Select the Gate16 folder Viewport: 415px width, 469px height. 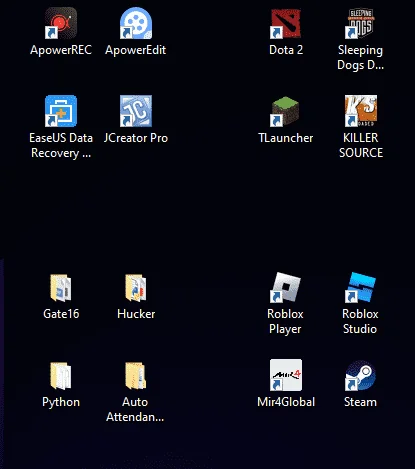[x=61, y=287]
